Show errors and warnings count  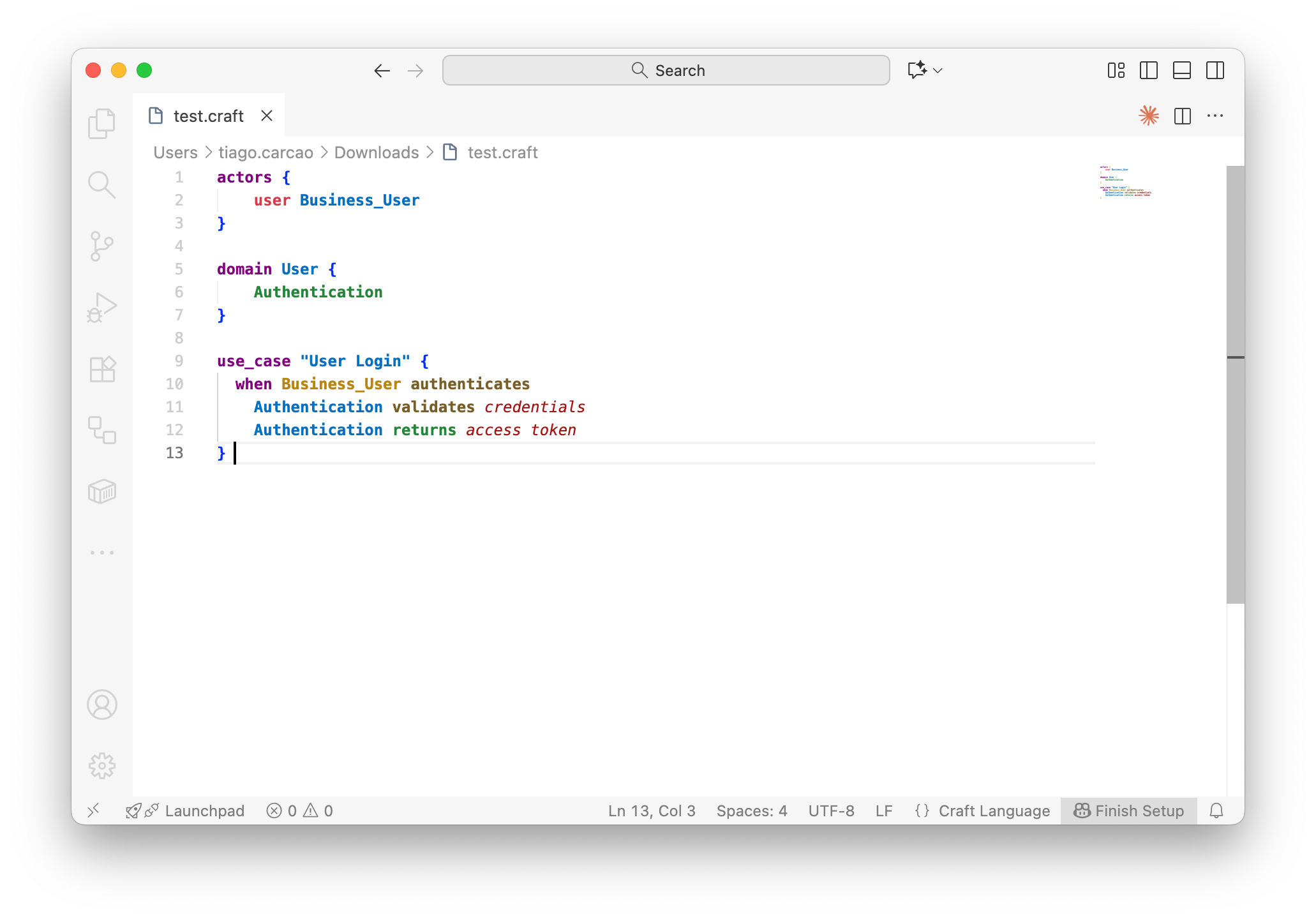(300, 811)
